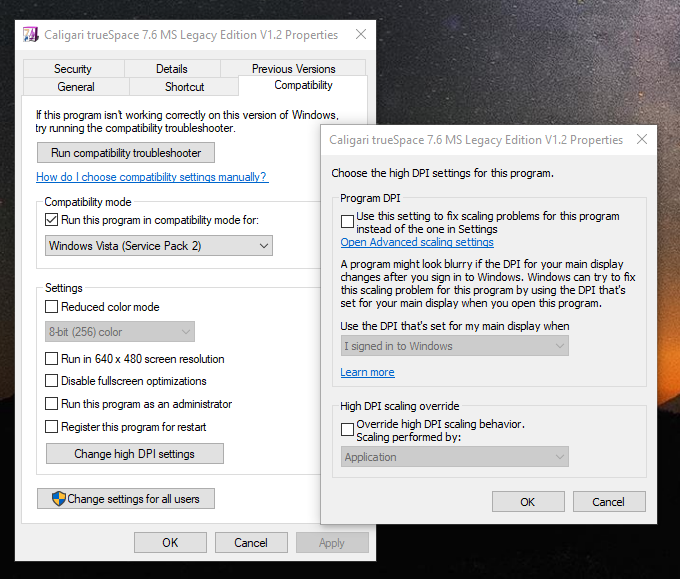This screenshot has width=680, height=579.
Task: Enable Run in 640 x 480 screen resolution
Action: [x=52, y=359]
